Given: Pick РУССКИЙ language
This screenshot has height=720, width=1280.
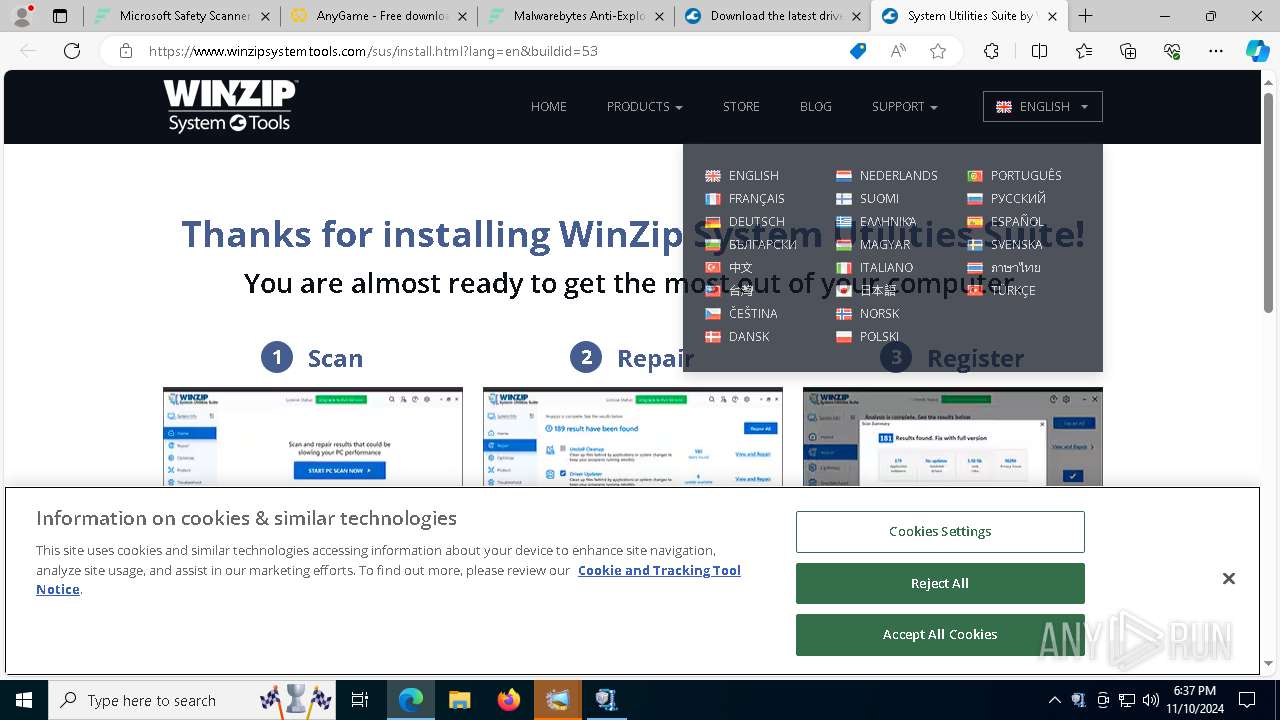Looking at the screenshot, I should point(1006,199).
